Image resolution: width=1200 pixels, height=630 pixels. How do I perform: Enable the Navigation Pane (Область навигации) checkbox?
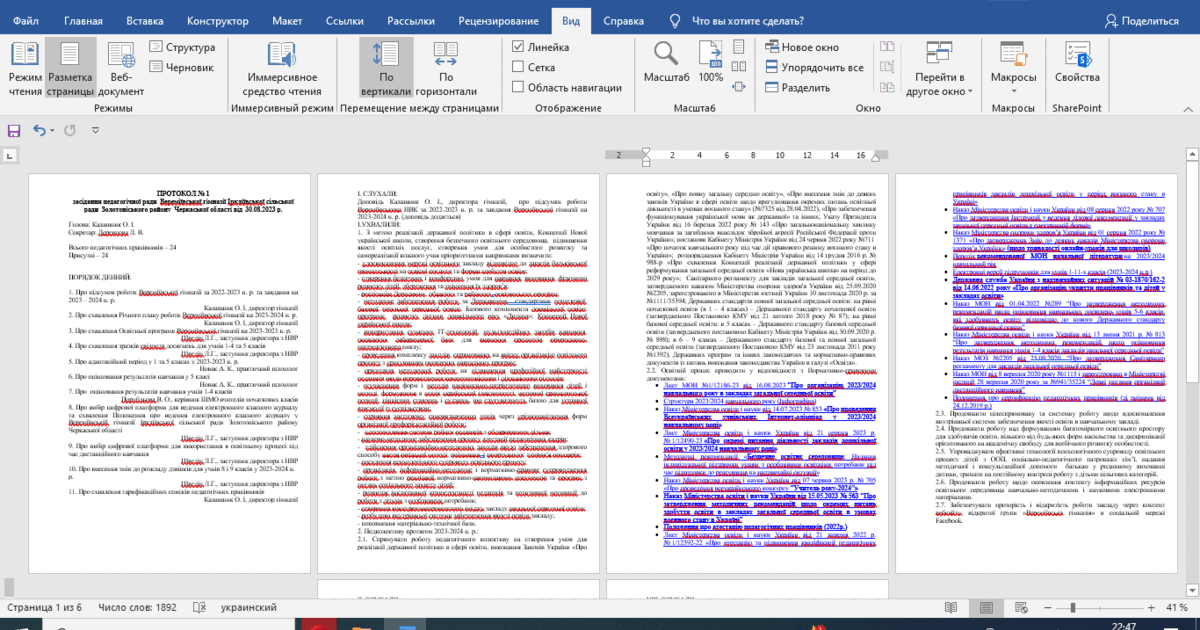(x=569, y=88)
